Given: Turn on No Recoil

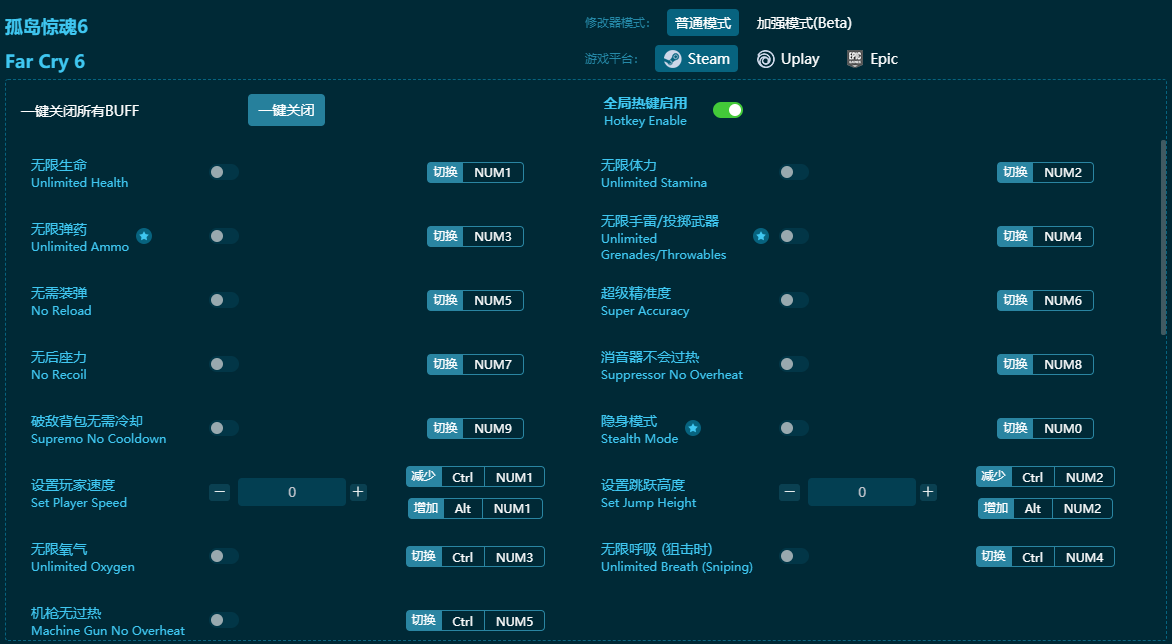Looking at the screenshot, I should coord(223,364).
